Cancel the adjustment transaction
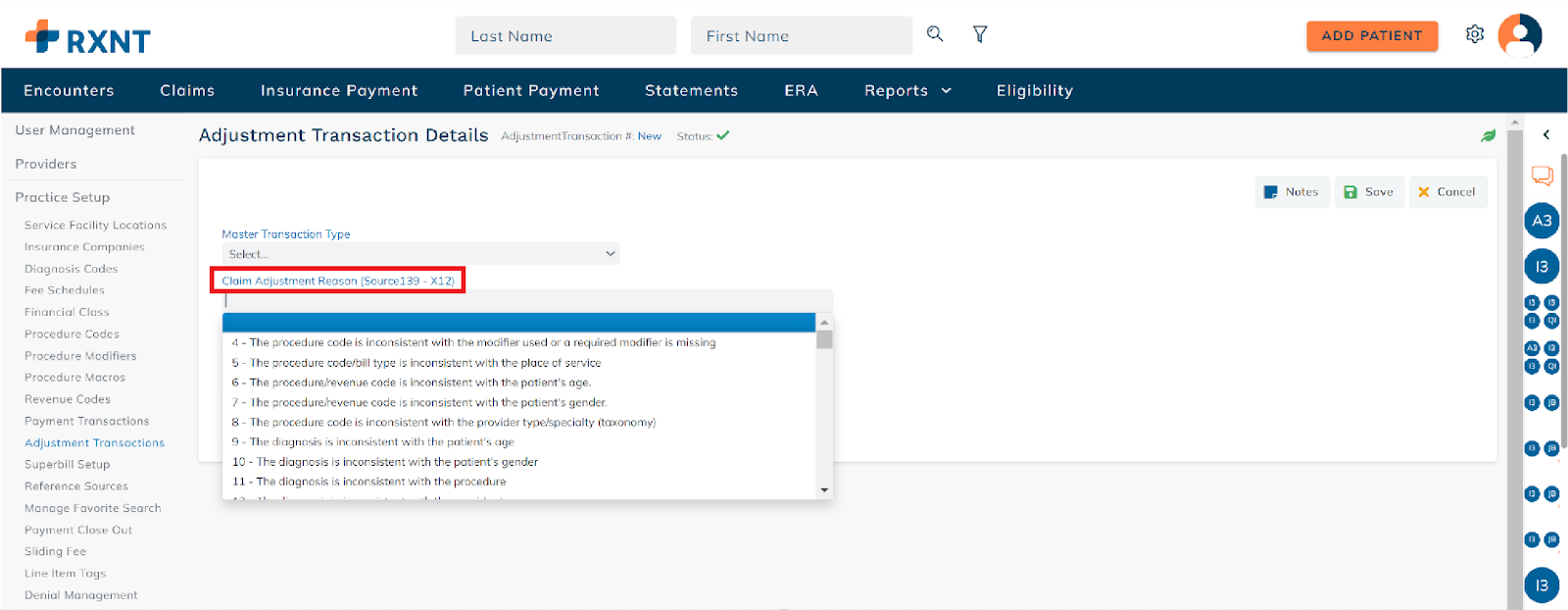The width and height of the screenshot is (1568, 610). pos(1446,192)
